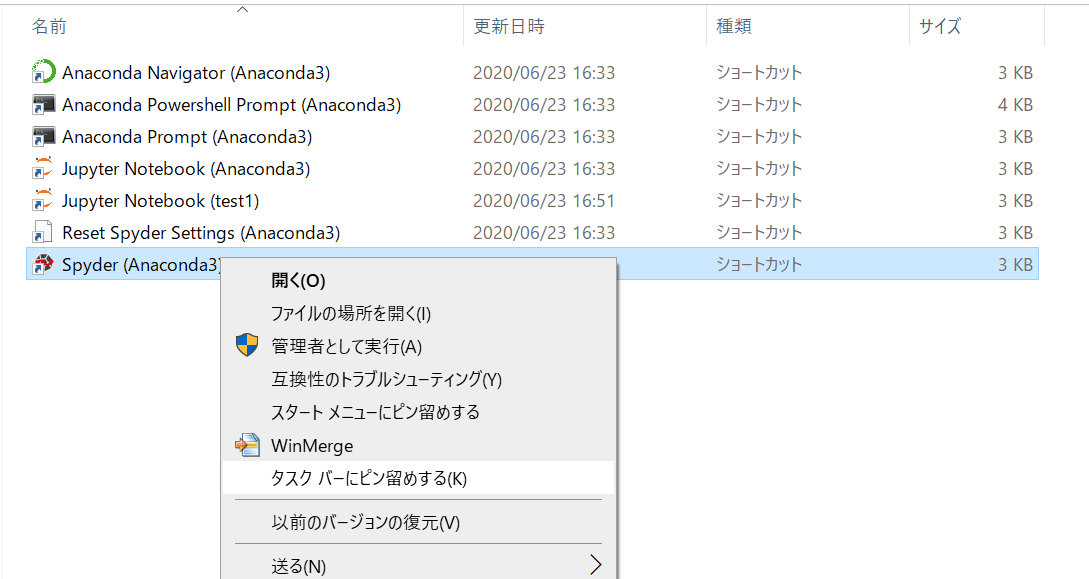Click the Anaconda Powershell Prompt shortcut icon
Screen dimensions: 1089x579
point(43,105)
